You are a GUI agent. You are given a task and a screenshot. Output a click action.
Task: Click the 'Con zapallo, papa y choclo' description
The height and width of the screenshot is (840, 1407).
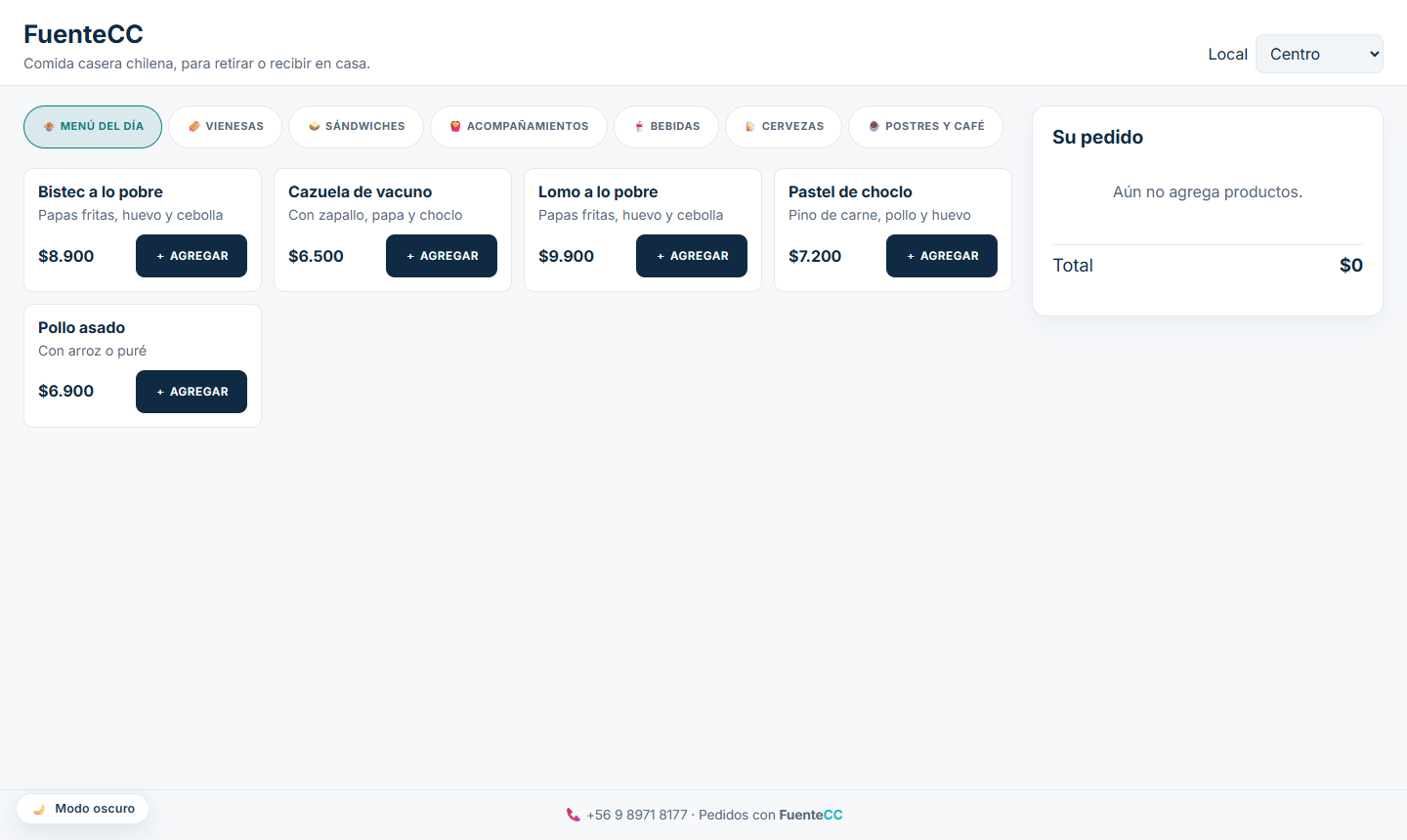[x=375, y=215]
